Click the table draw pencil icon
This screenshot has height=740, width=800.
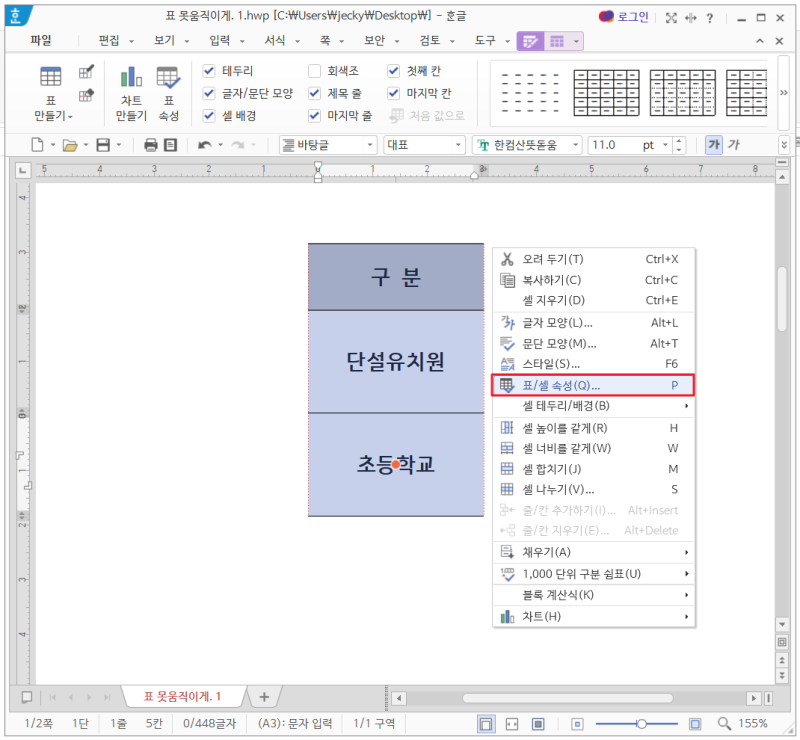coord(86,71)
